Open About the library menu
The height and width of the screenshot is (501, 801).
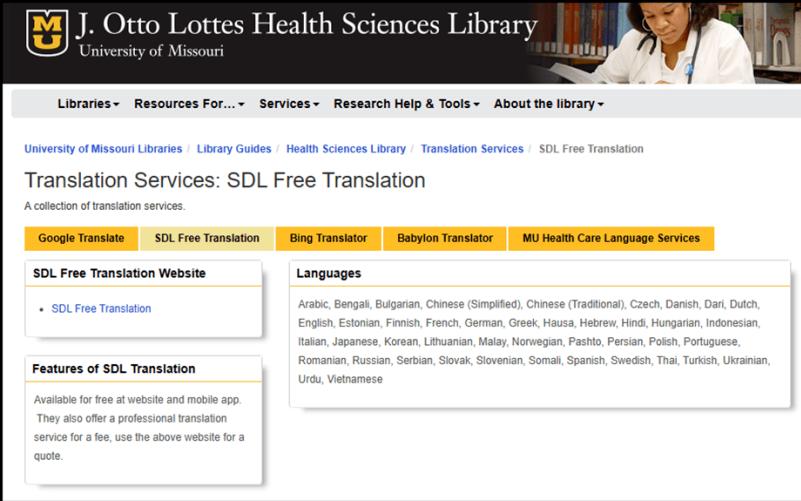coord(548,104)
